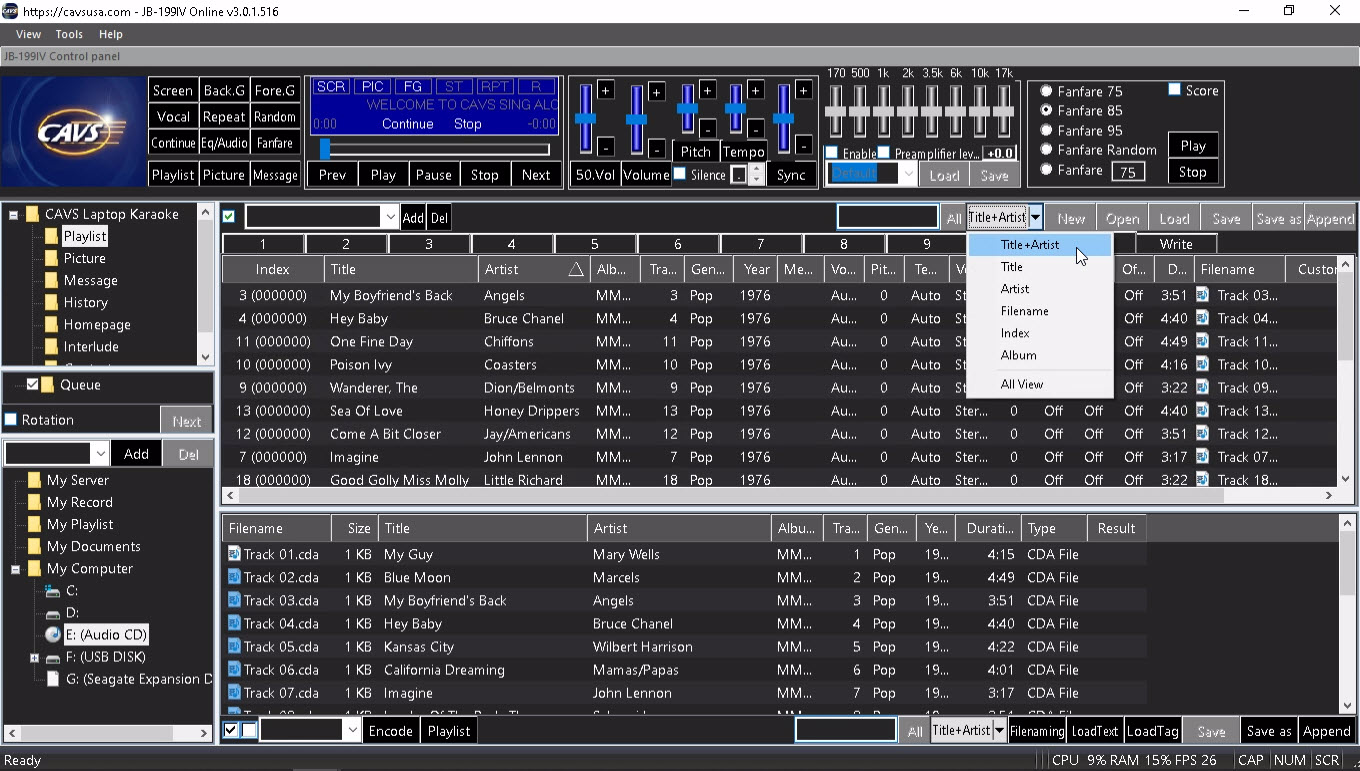Open the top Title+Artist search dropdown arrow
Viewport: 1360px width, 771px height.
(x=1036, y=218)
